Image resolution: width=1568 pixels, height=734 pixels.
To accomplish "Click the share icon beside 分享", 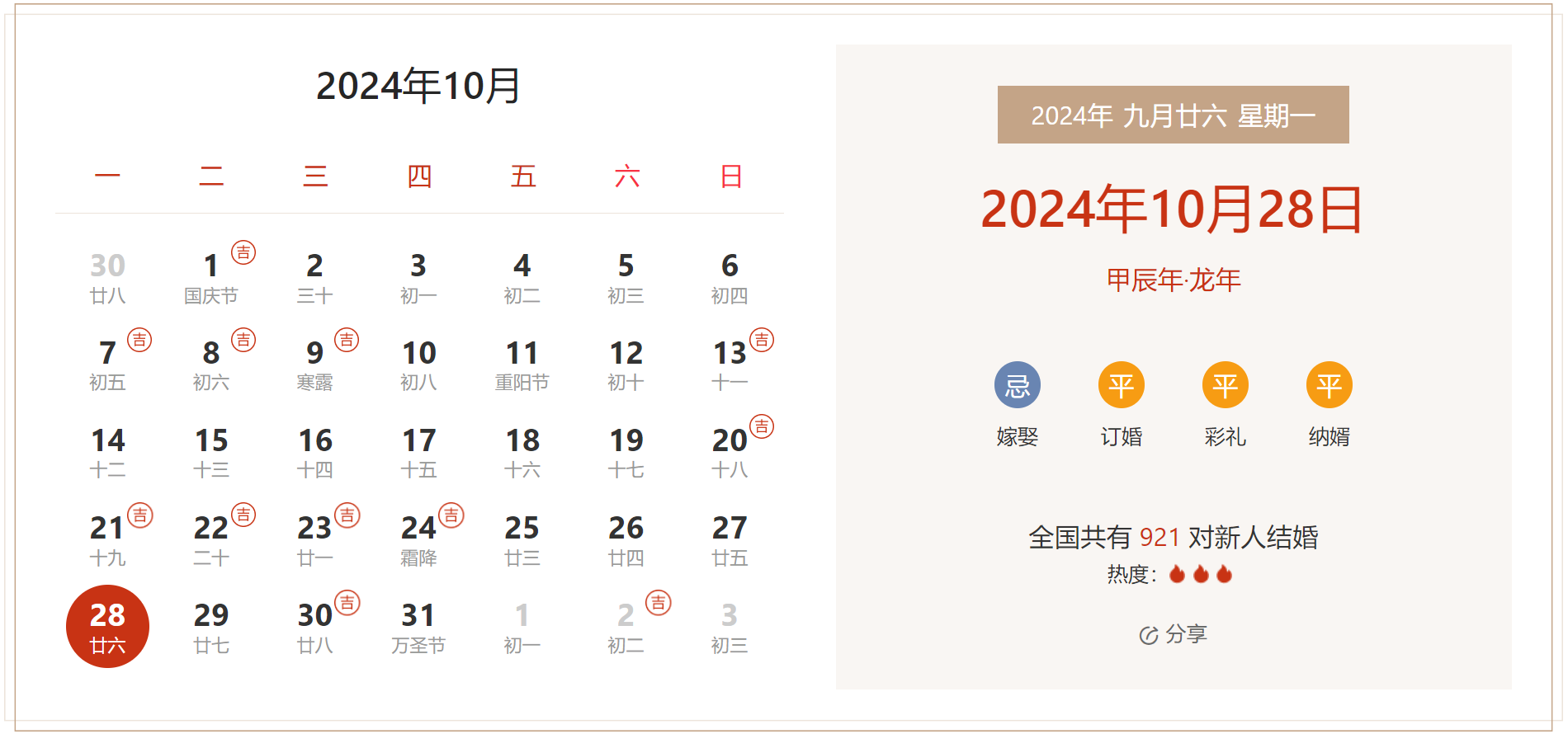I will coord(1149,635).
